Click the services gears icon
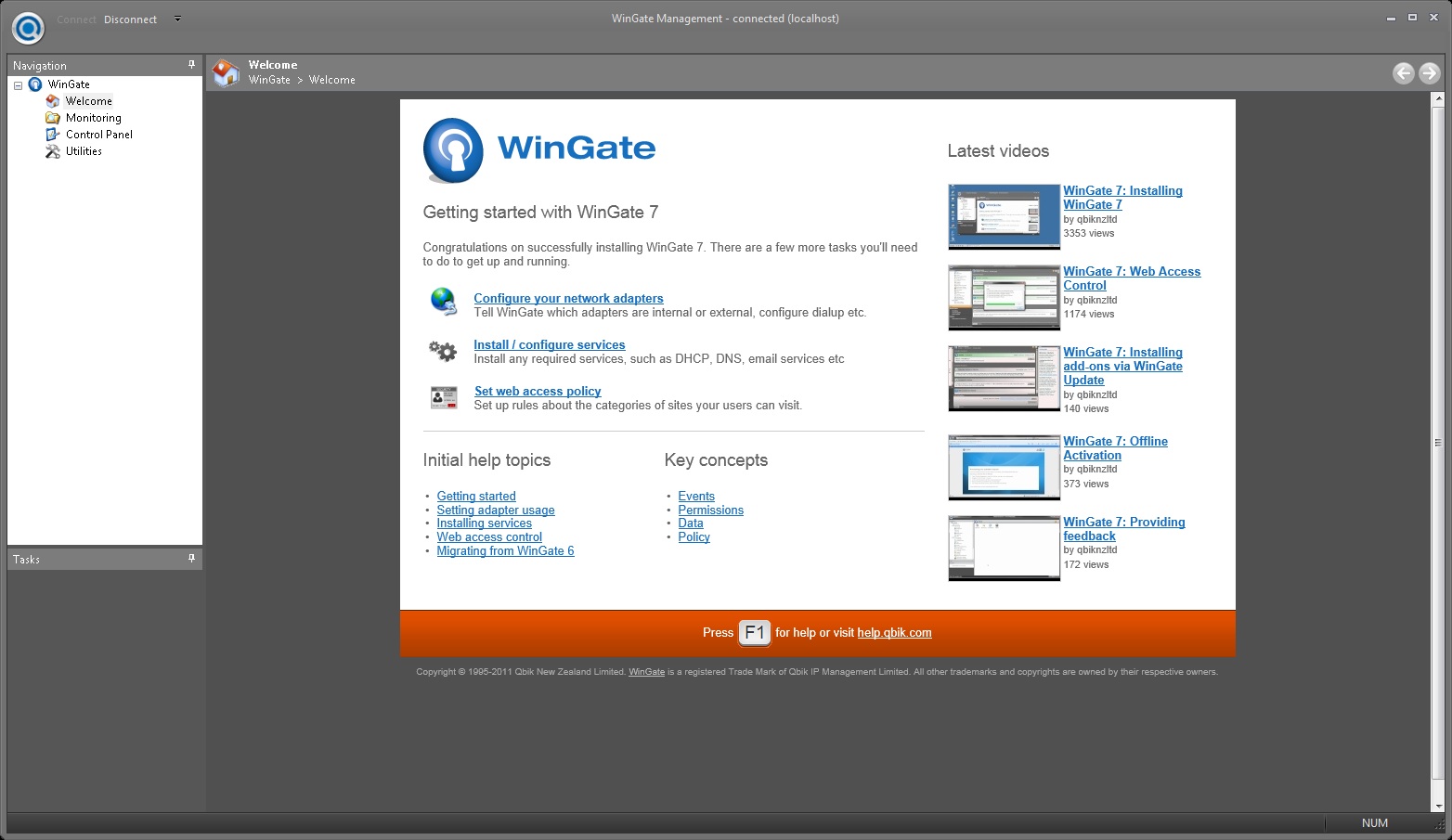Screen dimensions: 1452x840 pyautogui.click(x=443, y=351)
